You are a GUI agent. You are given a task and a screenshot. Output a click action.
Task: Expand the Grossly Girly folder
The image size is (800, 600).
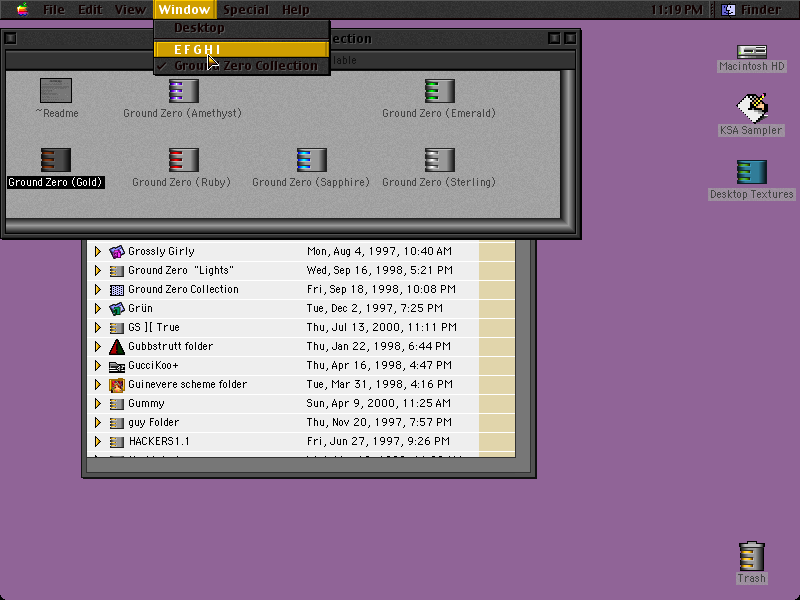click(97, 252)
